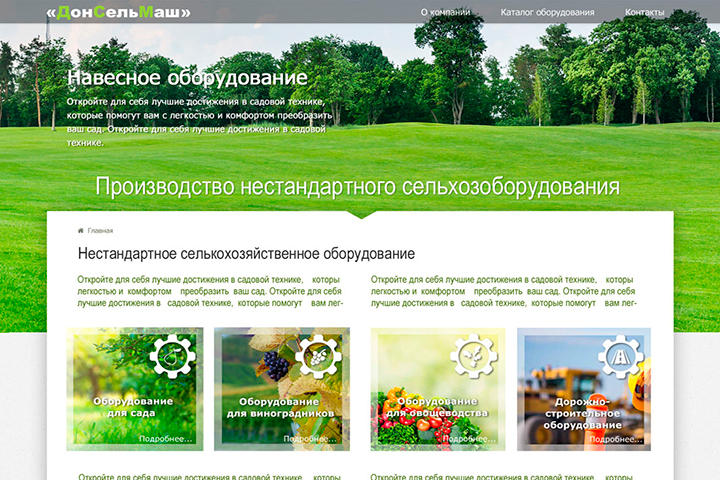Follow the Главная breadcrumb link
720x480 pixels.
[x=100, y=231]
